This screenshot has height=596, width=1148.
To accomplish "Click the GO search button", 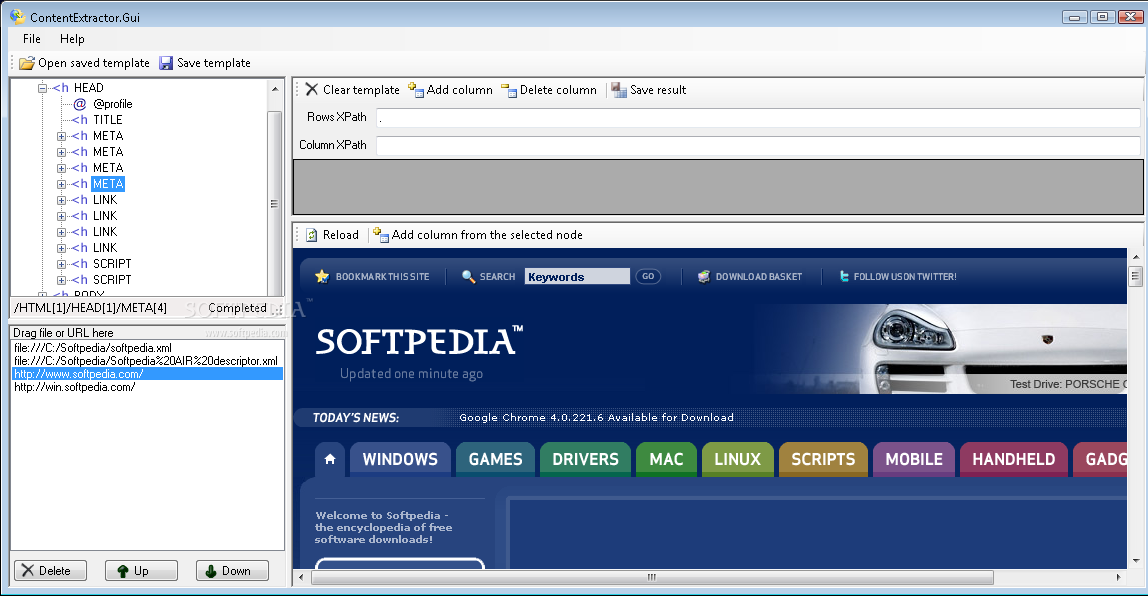I will [648, 276].
